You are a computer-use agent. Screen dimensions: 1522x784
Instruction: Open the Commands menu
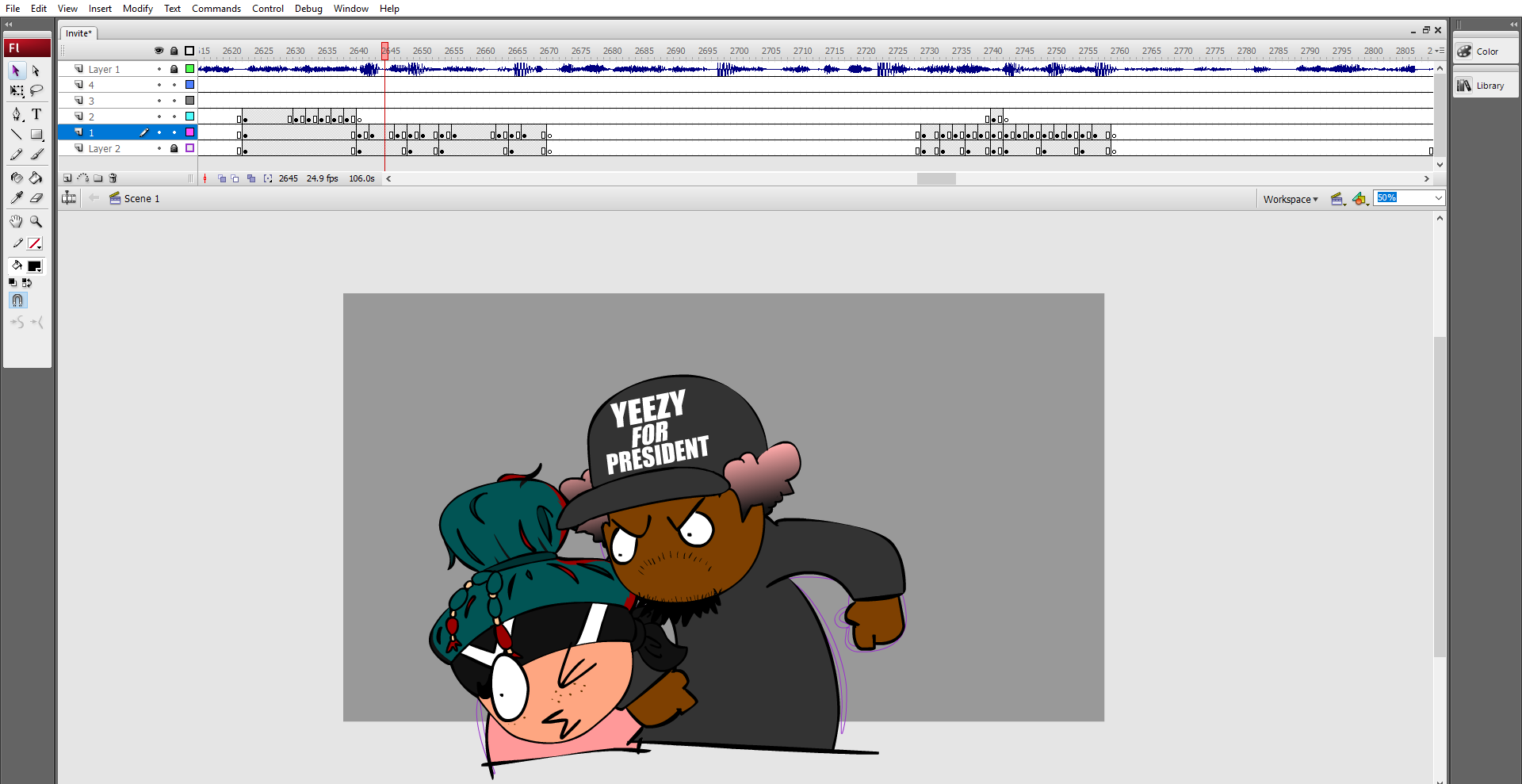coord(216,9)
